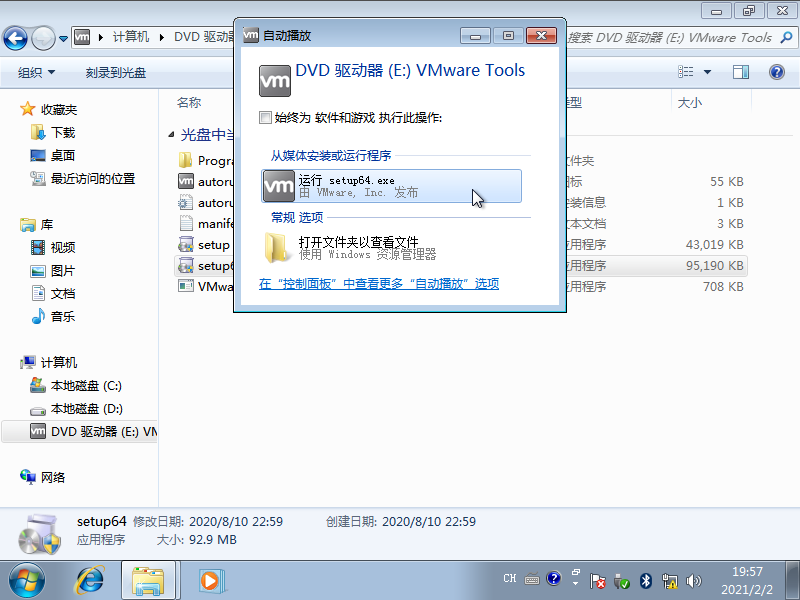Open the Windows Start menu
This screenshot has width=800, height=600.
pyautogui.click(x=27, y=581)
